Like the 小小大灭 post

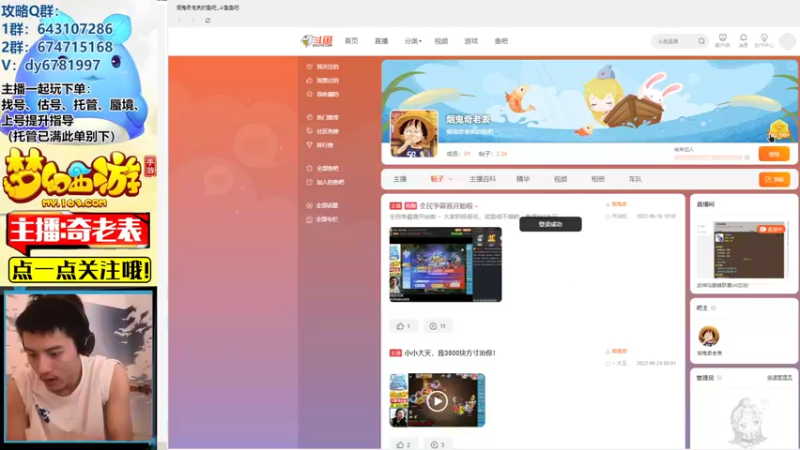coord(404,445)
